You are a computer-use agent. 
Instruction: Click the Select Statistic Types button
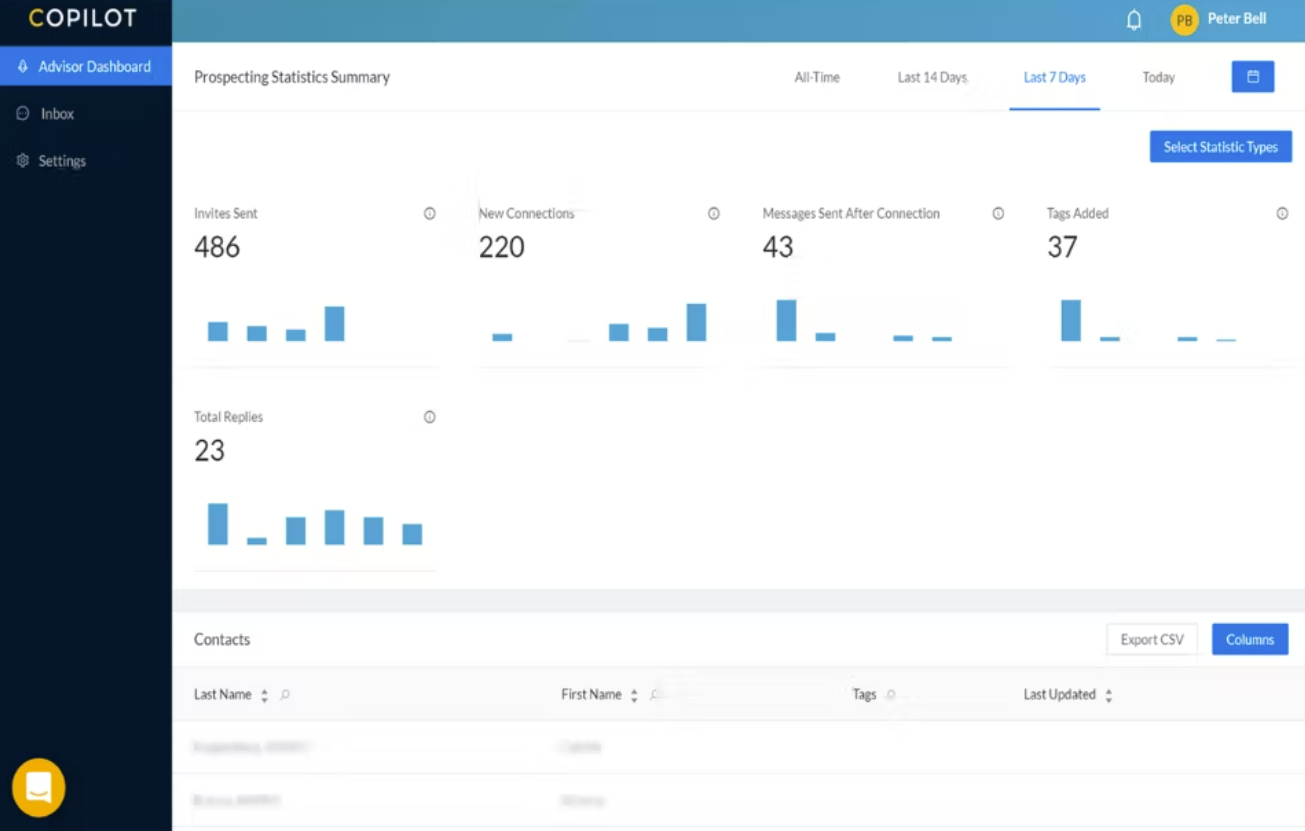1221,147
